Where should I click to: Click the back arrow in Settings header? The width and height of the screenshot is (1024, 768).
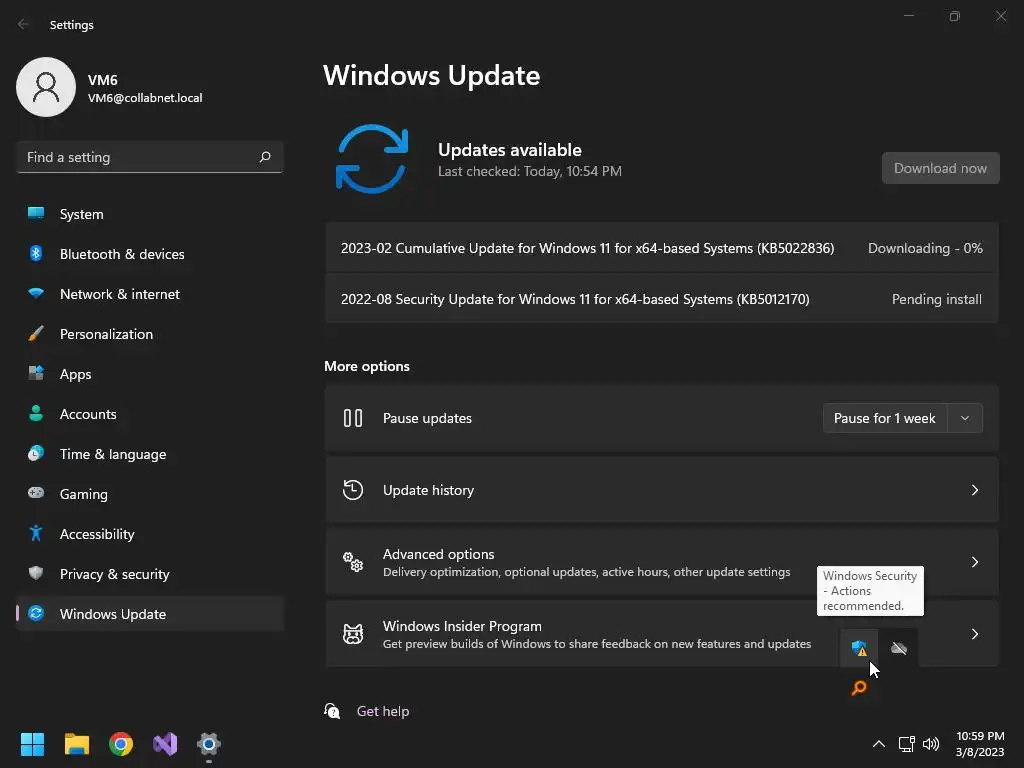pos(24,25)
